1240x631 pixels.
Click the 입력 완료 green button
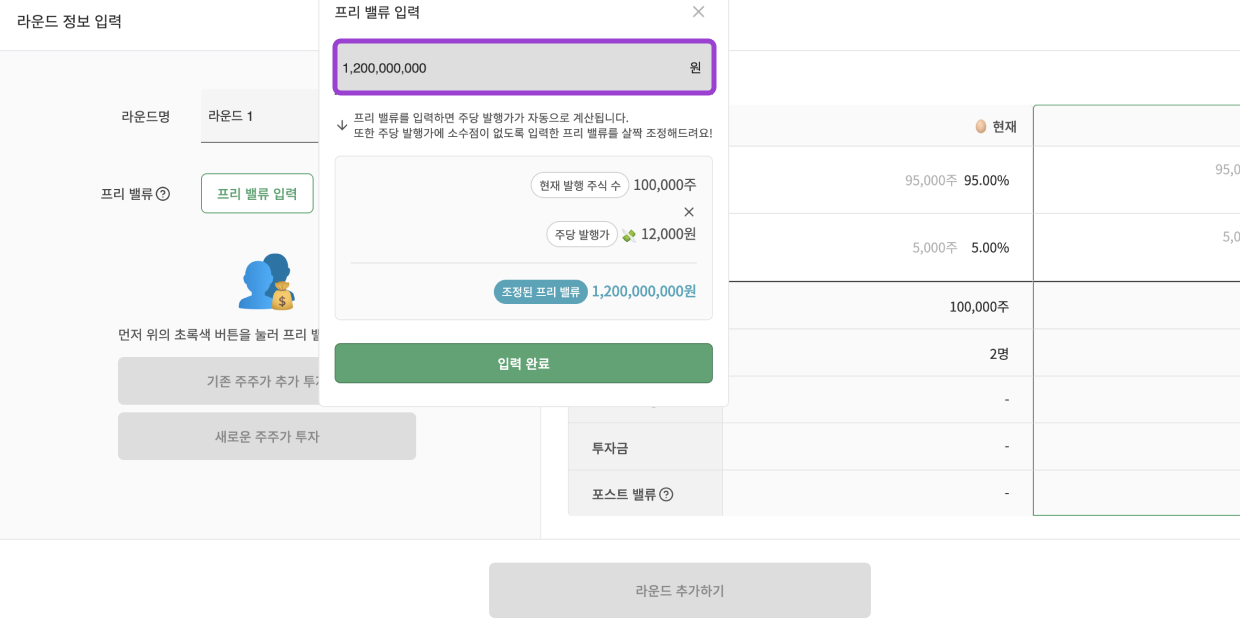[523, 362]
